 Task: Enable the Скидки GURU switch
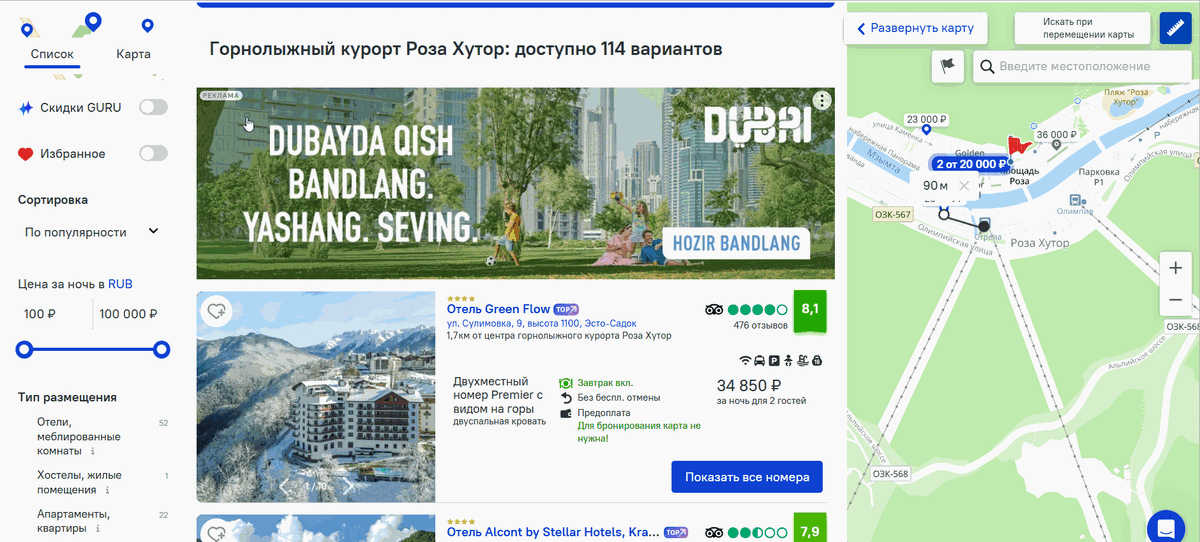coord(153,107)
